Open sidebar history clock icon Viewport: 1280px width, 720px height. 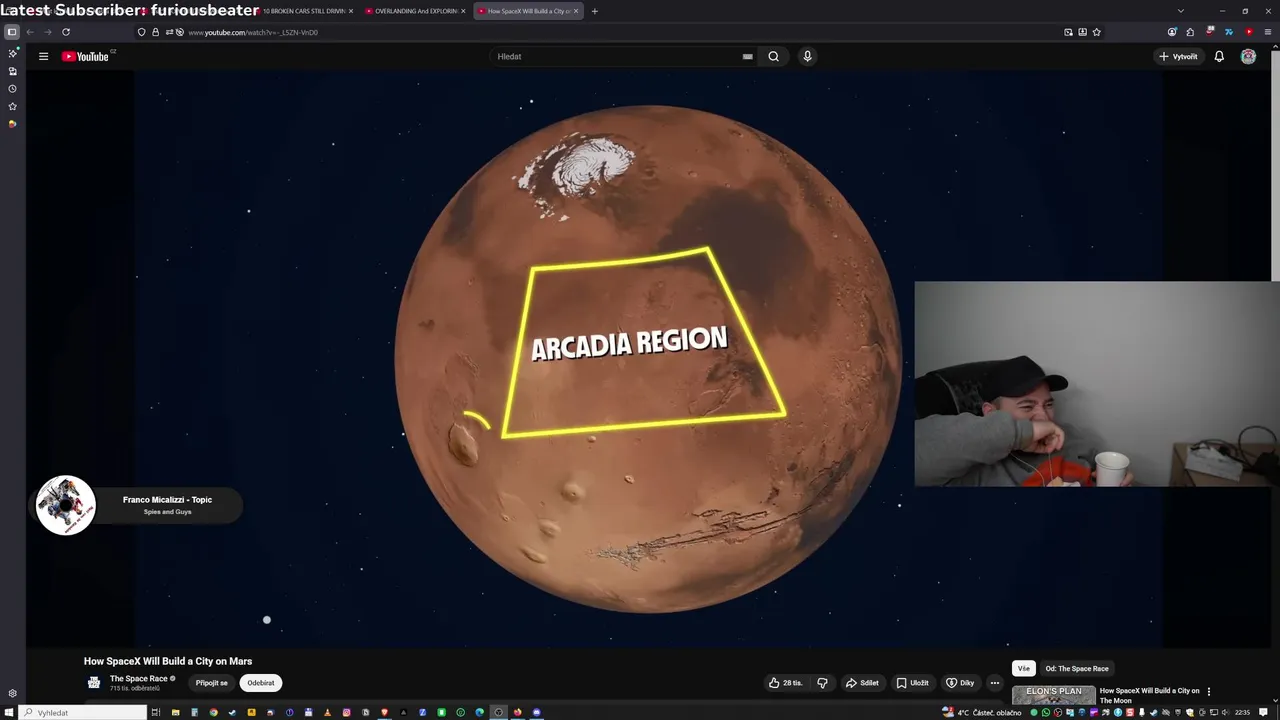[12, 88]
